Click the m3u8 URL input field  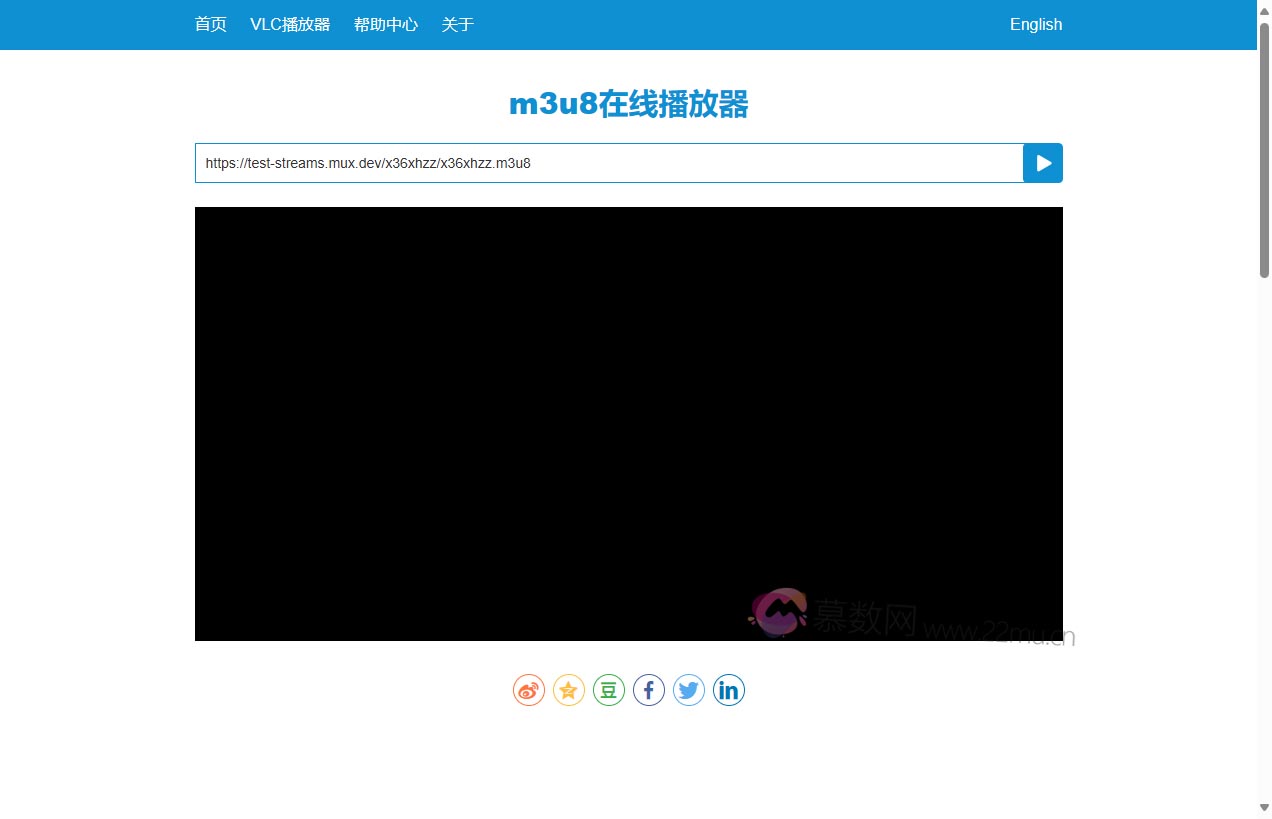(x=600, y=163)
